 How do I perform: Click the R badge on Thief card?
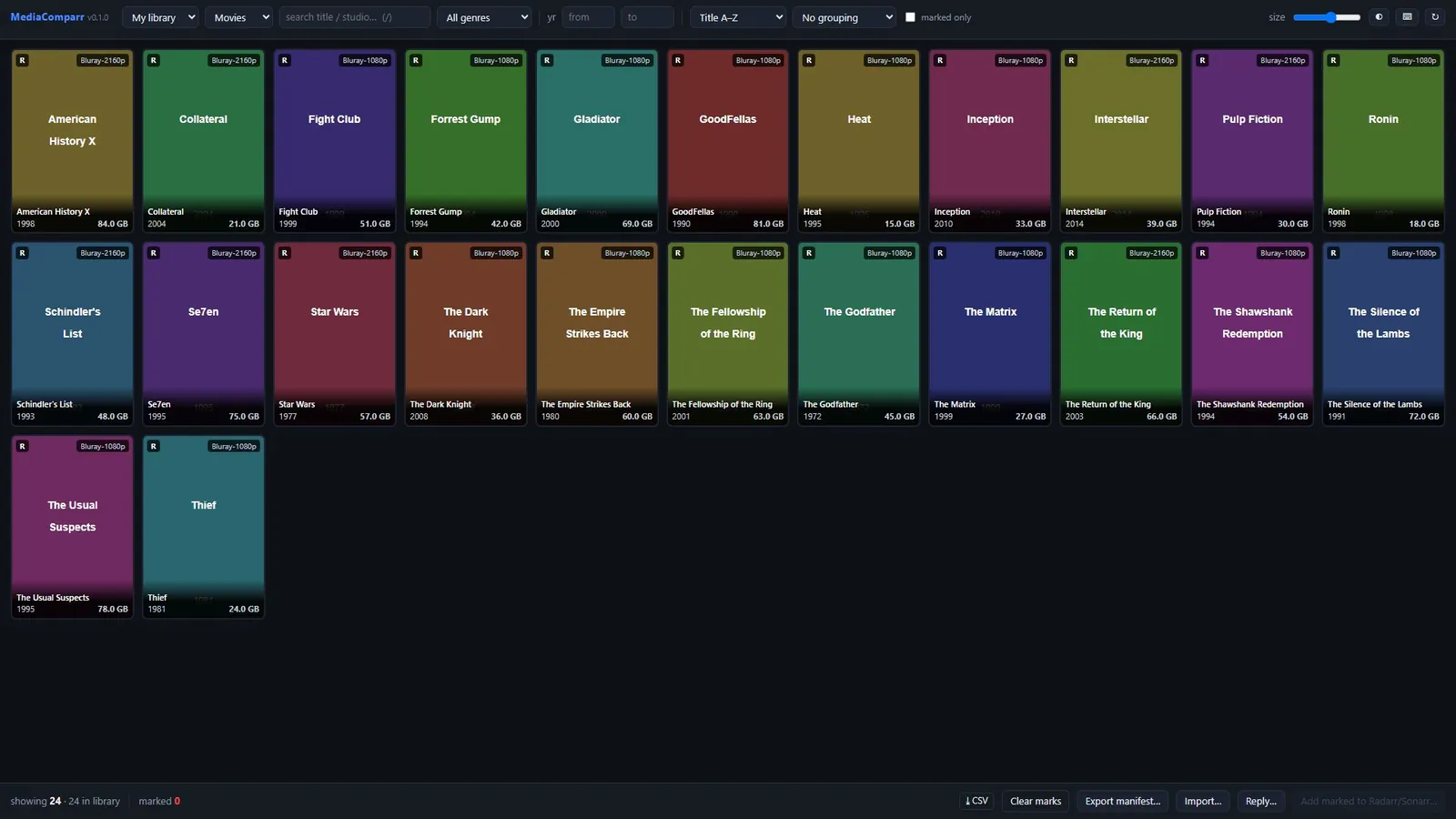[154, 446]
